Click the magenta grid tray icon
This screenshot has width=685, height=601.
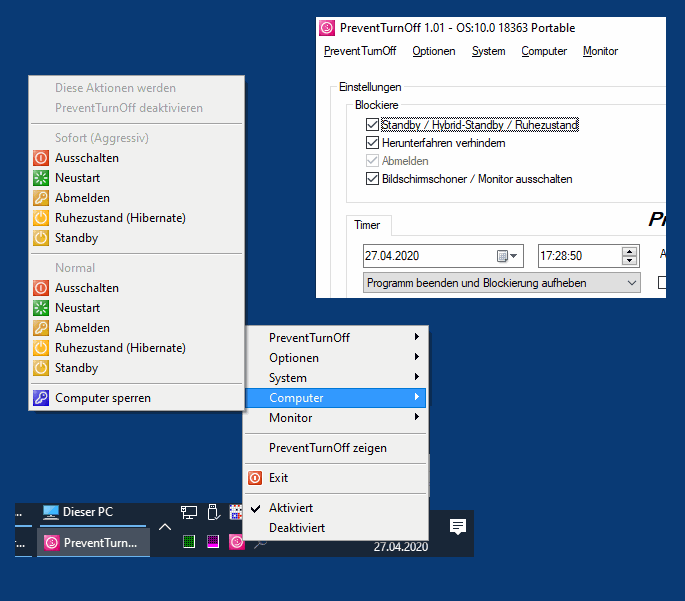[213, 542]
